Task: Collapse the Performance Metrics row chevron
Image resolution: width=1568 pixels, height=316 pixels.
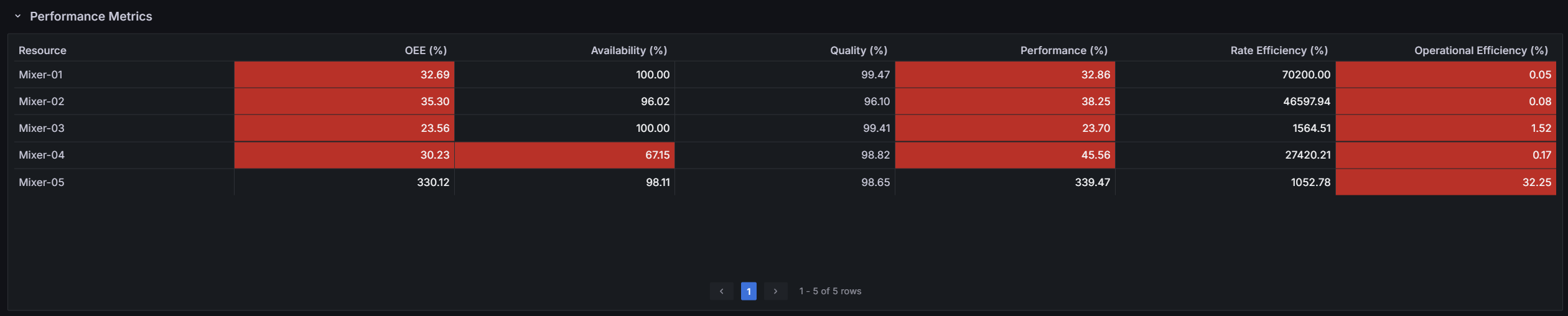Action: coord(18,16)
